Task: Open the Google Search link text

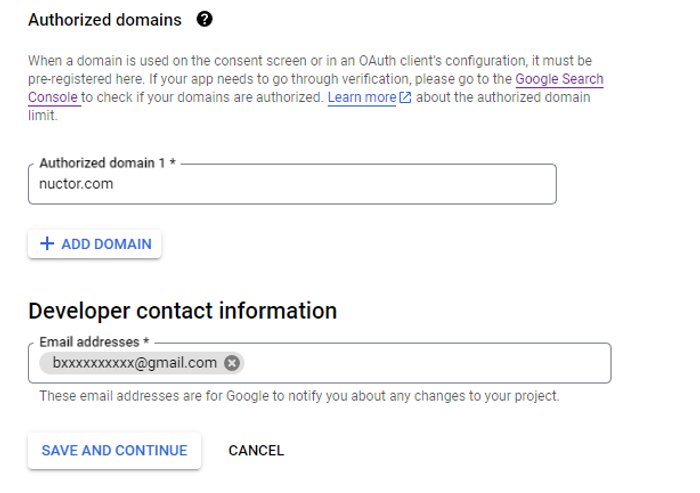Action: click(x=559, y=79)
